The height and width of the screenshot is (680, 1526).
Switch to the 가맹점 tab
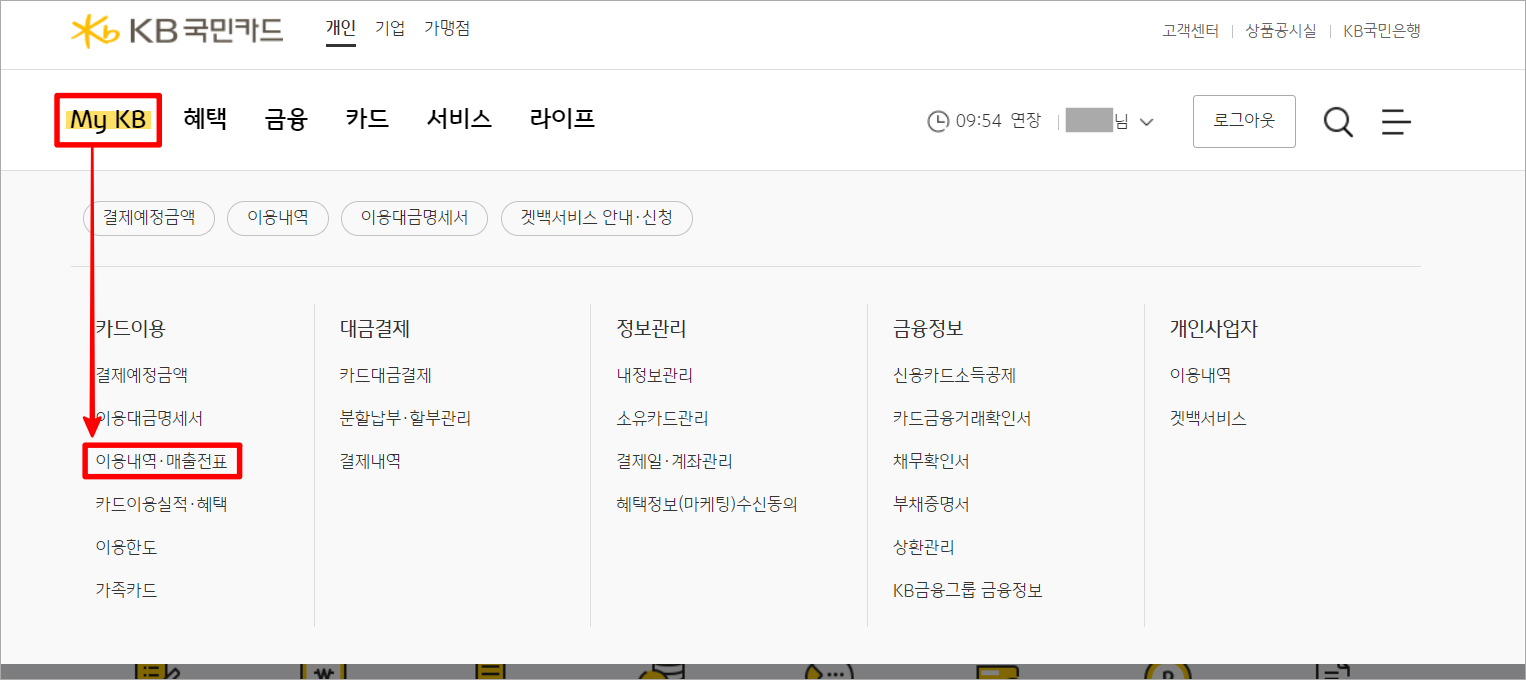(x=447, y=28)
